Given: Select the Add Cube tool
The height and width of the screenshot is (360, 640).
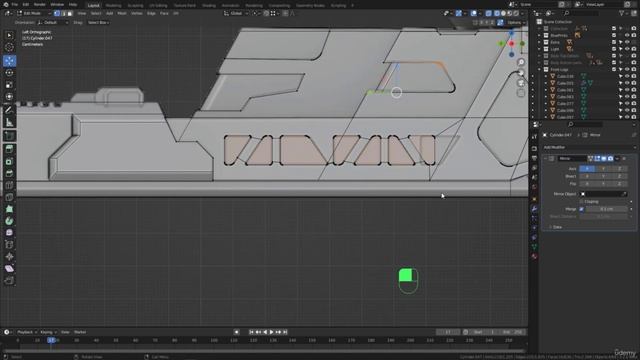Looking at the screenshot, I should (x=9, y=136).
